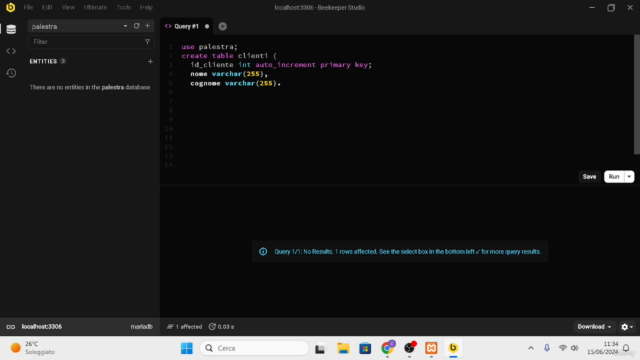Click the Save button
The image size is (640, 360).
coord(589,177)
